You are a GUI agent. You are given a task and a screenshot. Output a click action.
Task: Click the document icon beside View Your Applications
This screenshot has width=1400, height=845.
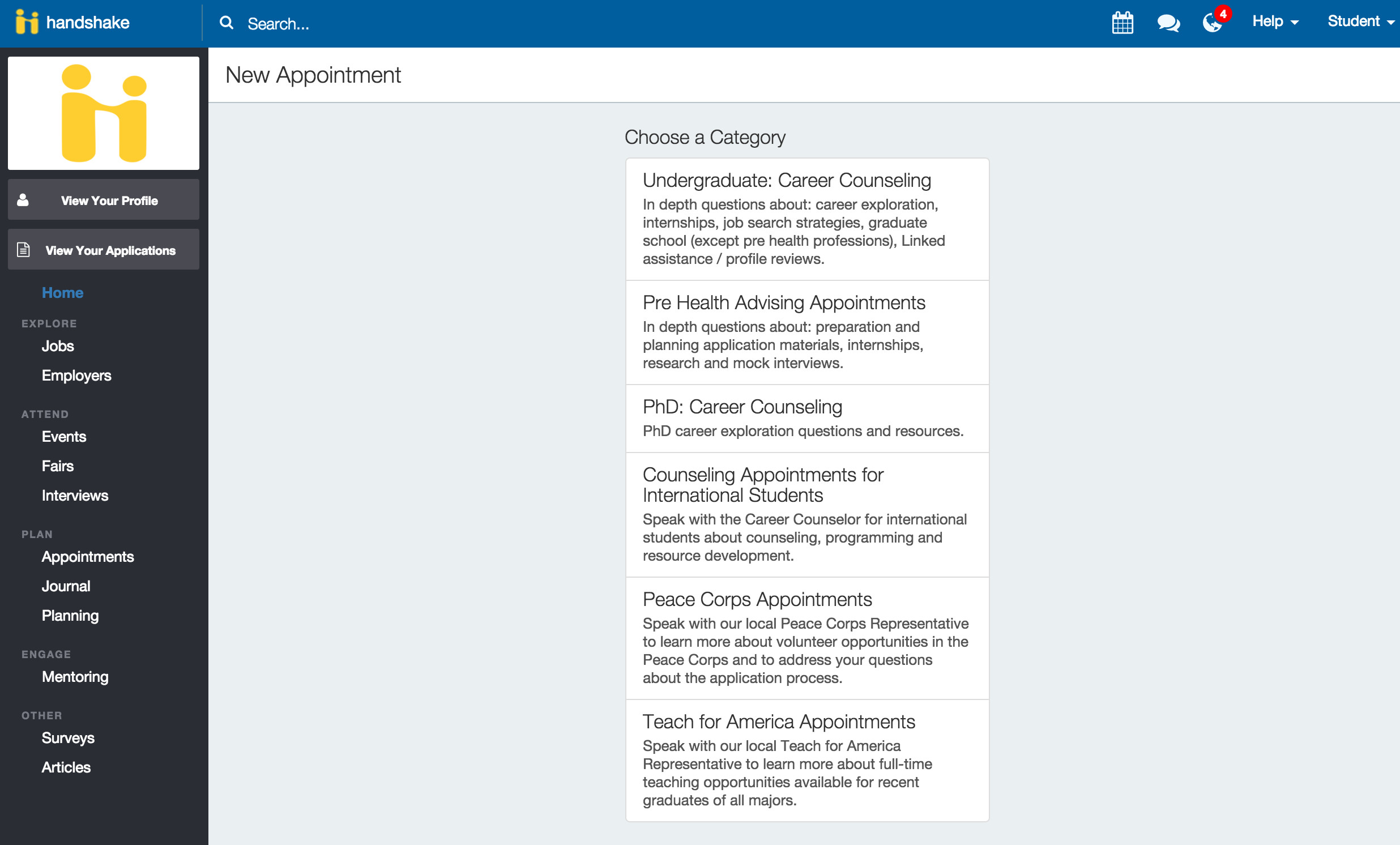[23, 250]
